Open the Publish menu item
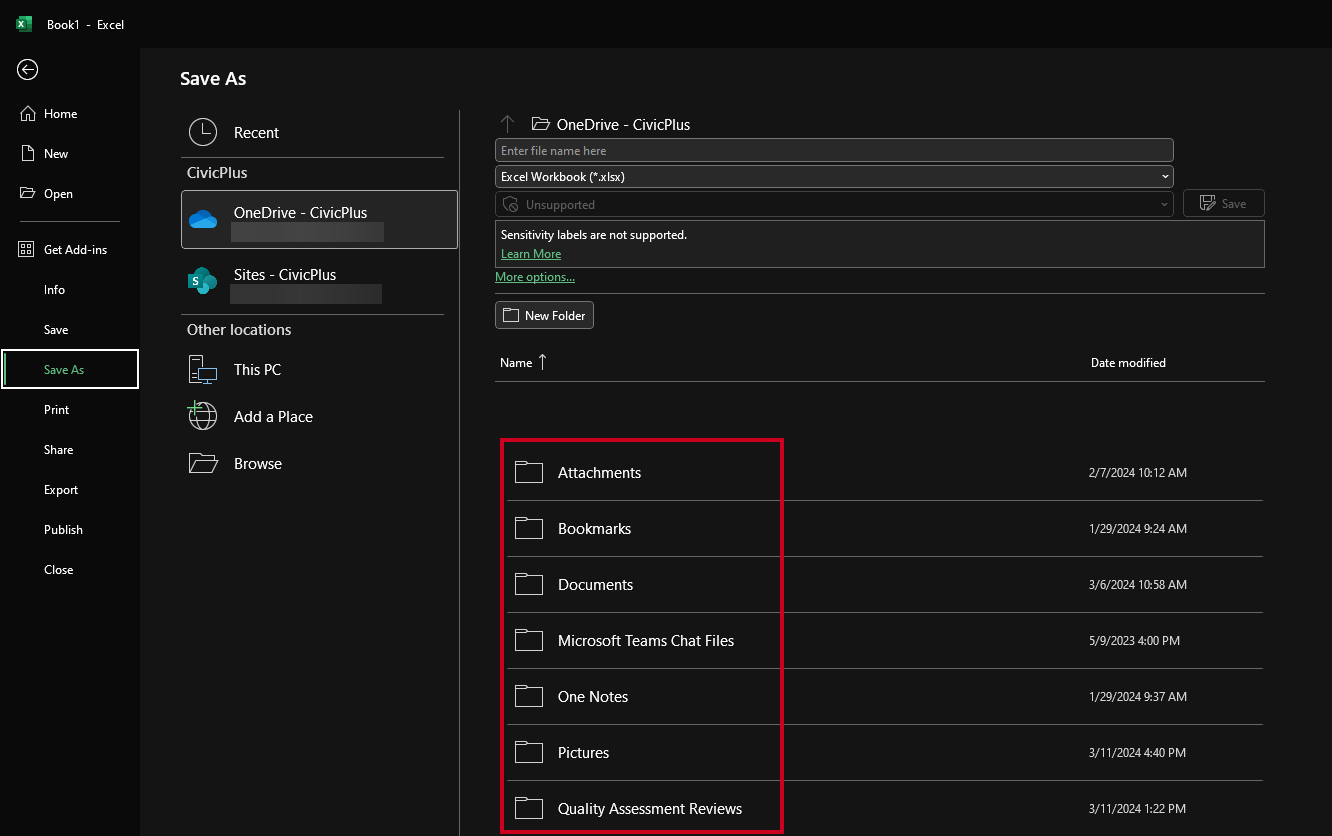1332x836 pixels. pyautogui.click(x=63, y=530)
